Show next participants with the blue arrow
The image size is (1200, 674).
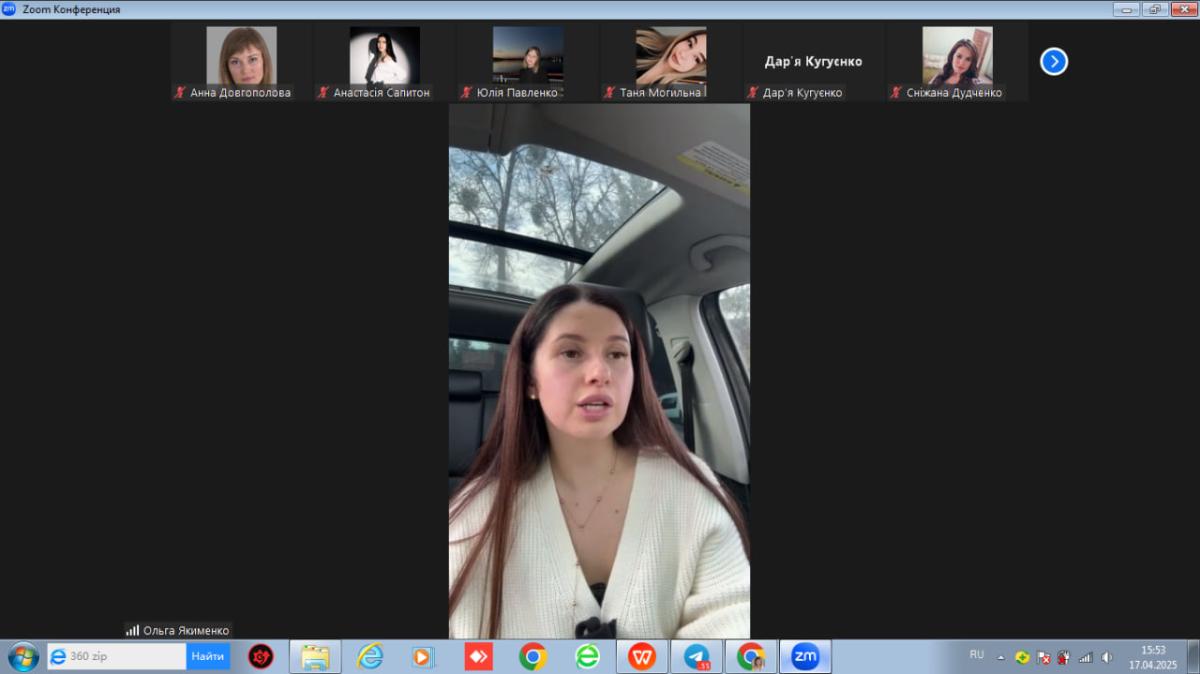(x=1053, y=62)
